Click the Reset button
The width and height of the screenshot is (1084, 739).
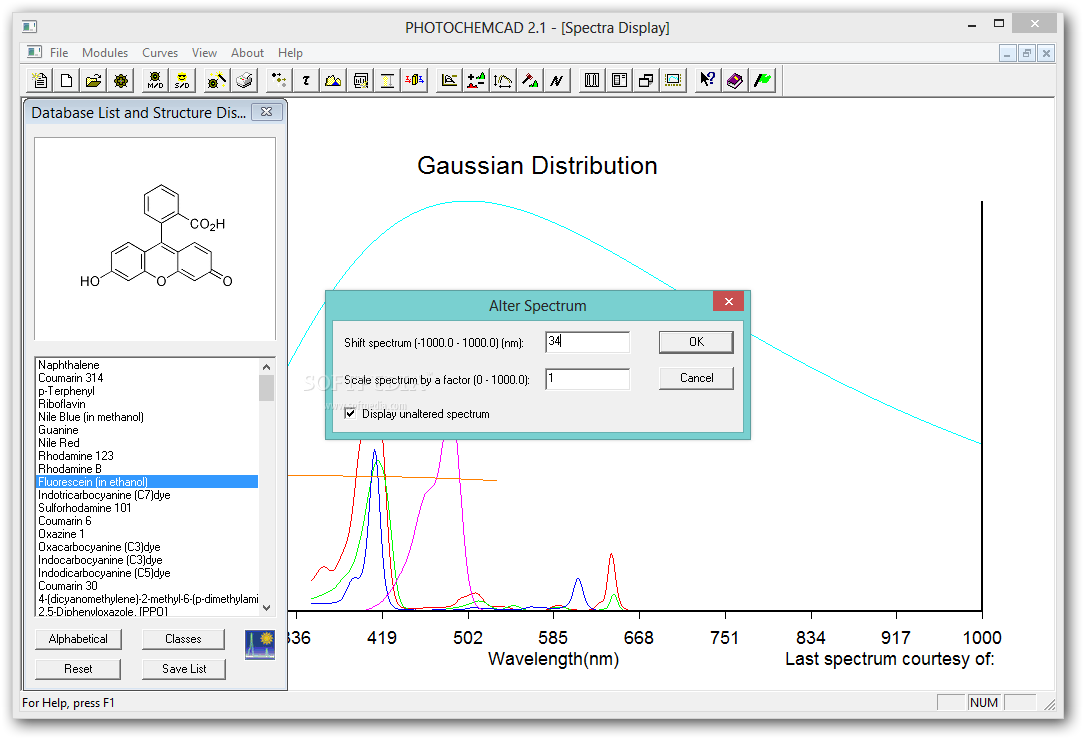(78, 668)
